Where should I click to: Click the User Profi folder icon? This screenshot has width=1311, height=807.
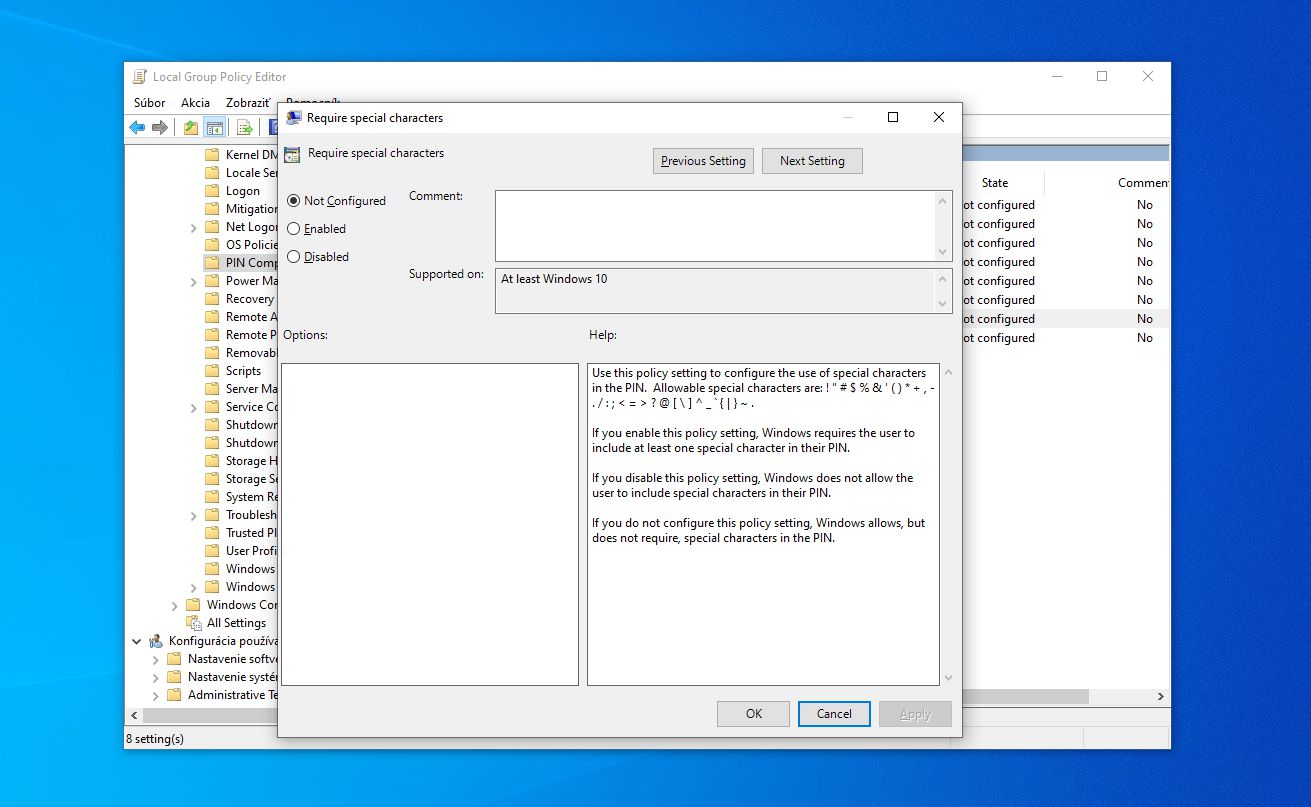[x=211, y=551]
